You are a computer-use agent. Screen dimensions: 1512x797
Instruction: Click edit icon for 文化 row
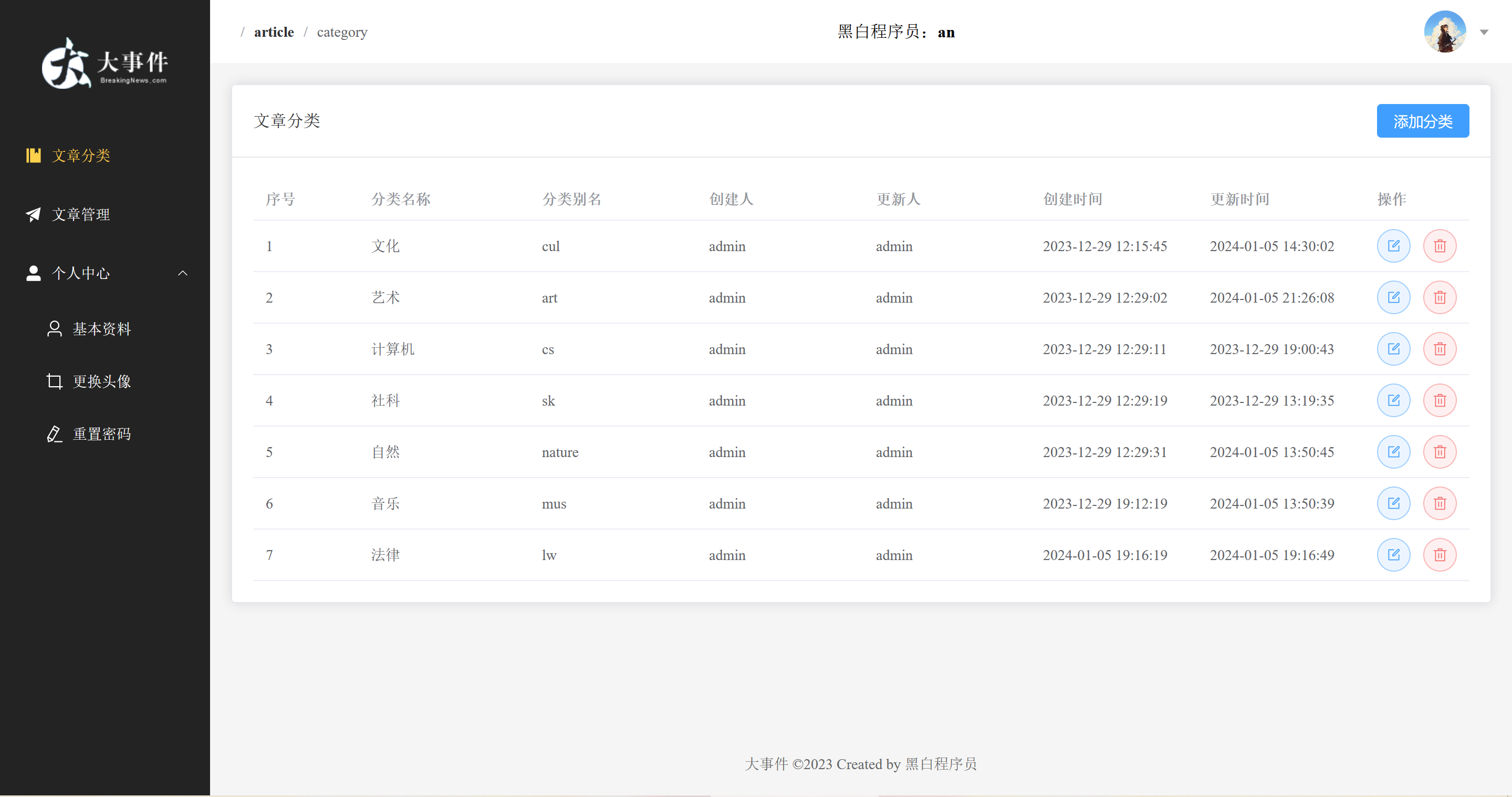pos(1393,246)
